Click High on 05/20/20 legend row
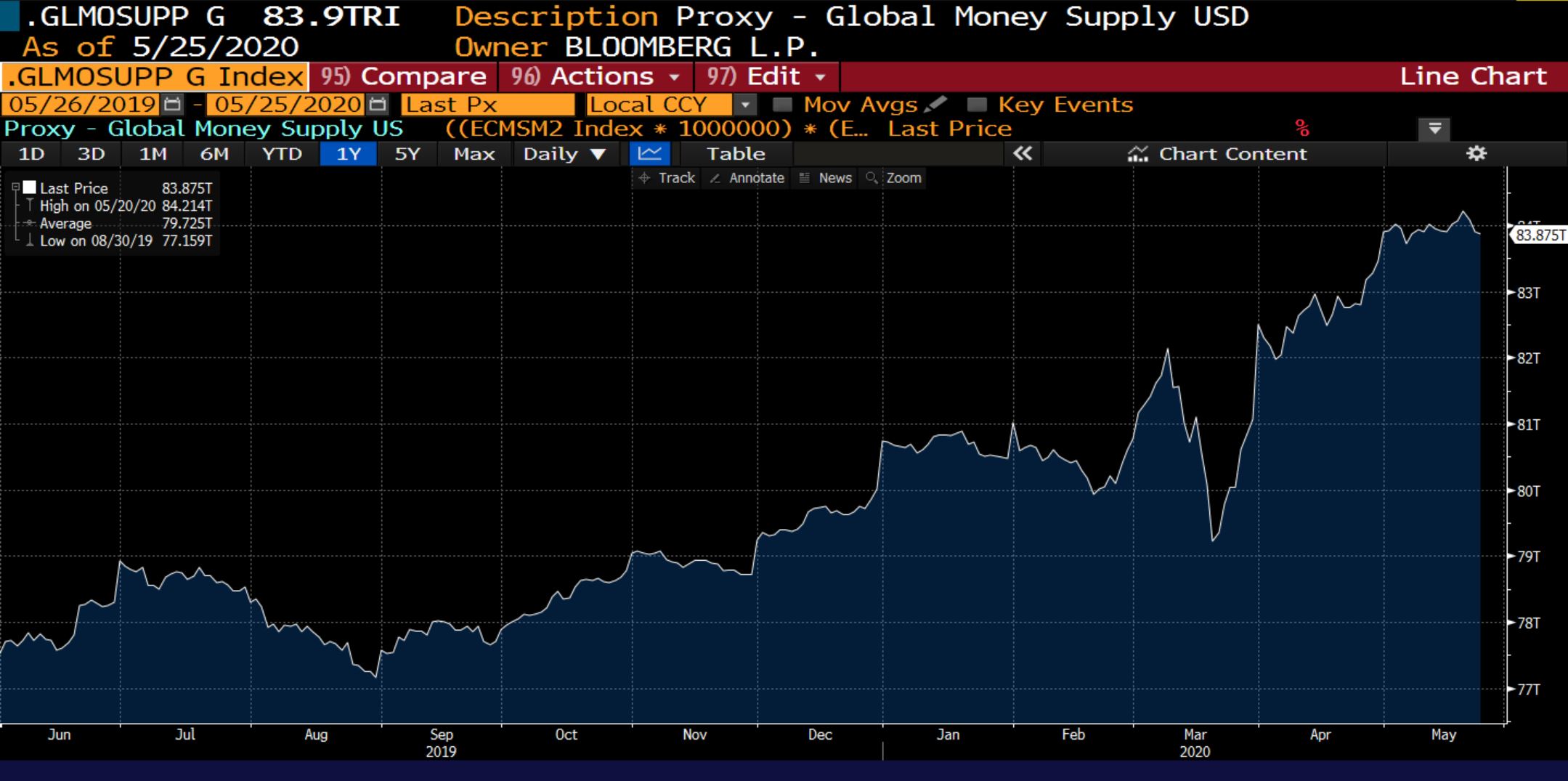 tap(119, 206)
